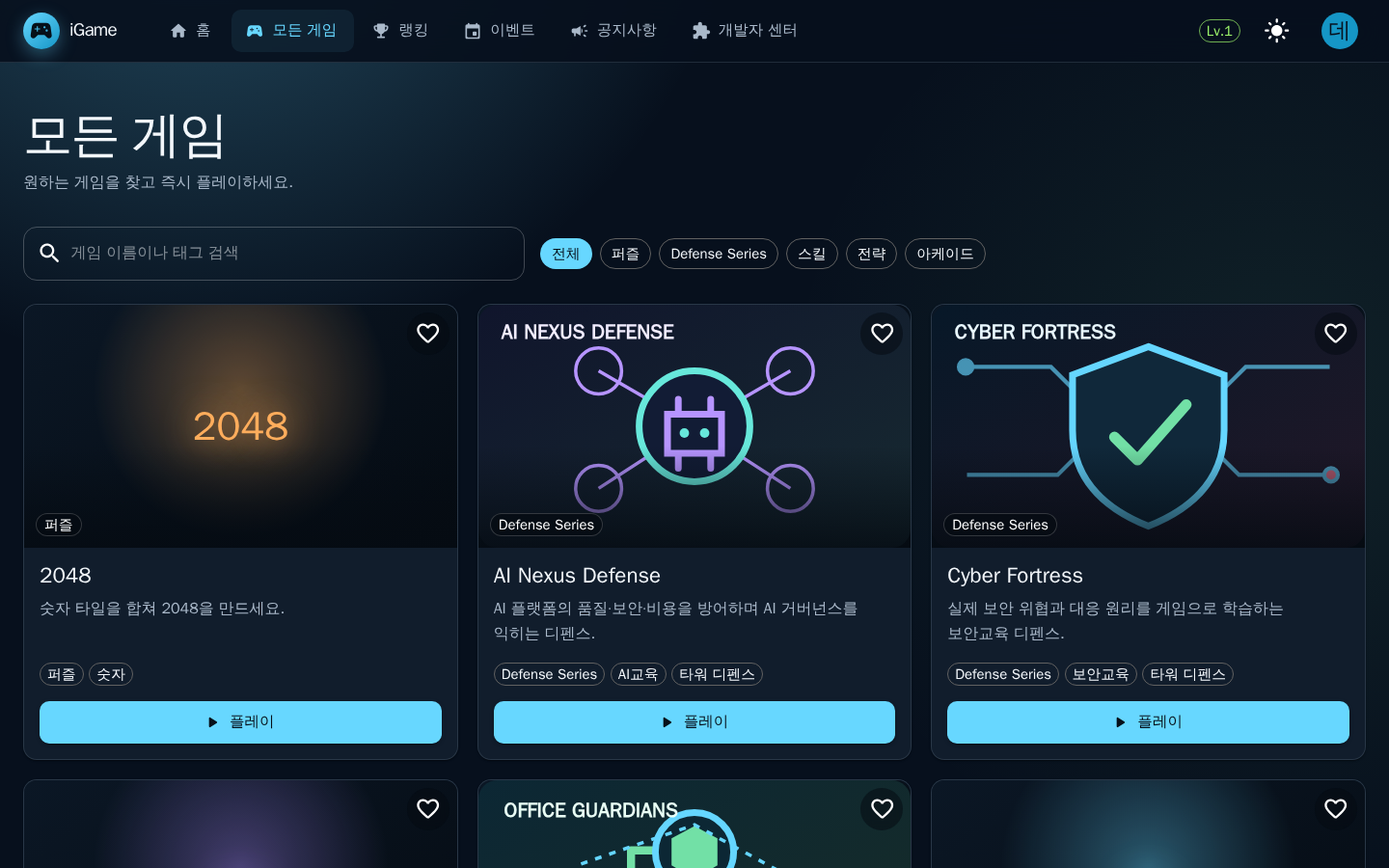
Task: Click the subtitle 원하는 게임을 찾고 즉시 플레이하세요
Action: 158,182
